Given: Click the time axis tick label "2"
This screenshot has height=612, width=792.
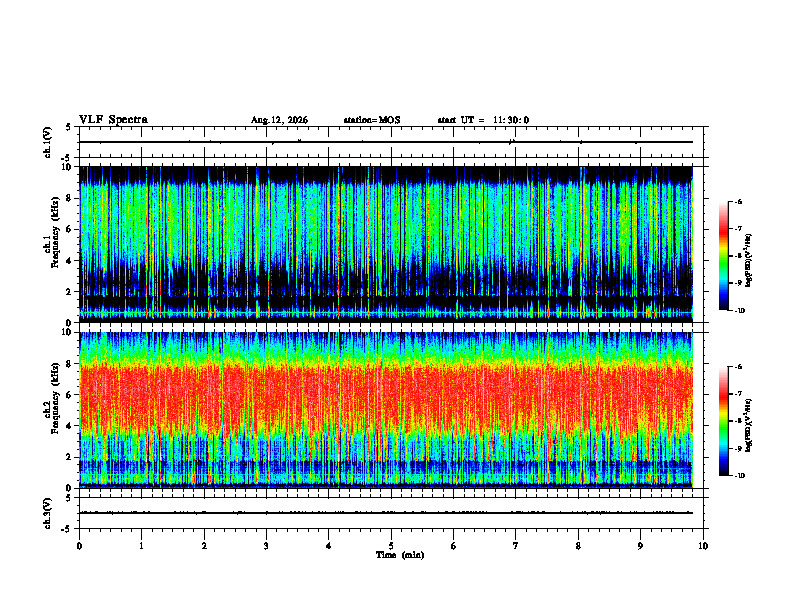Looking at the screenshot, I should tap(204, 546).
